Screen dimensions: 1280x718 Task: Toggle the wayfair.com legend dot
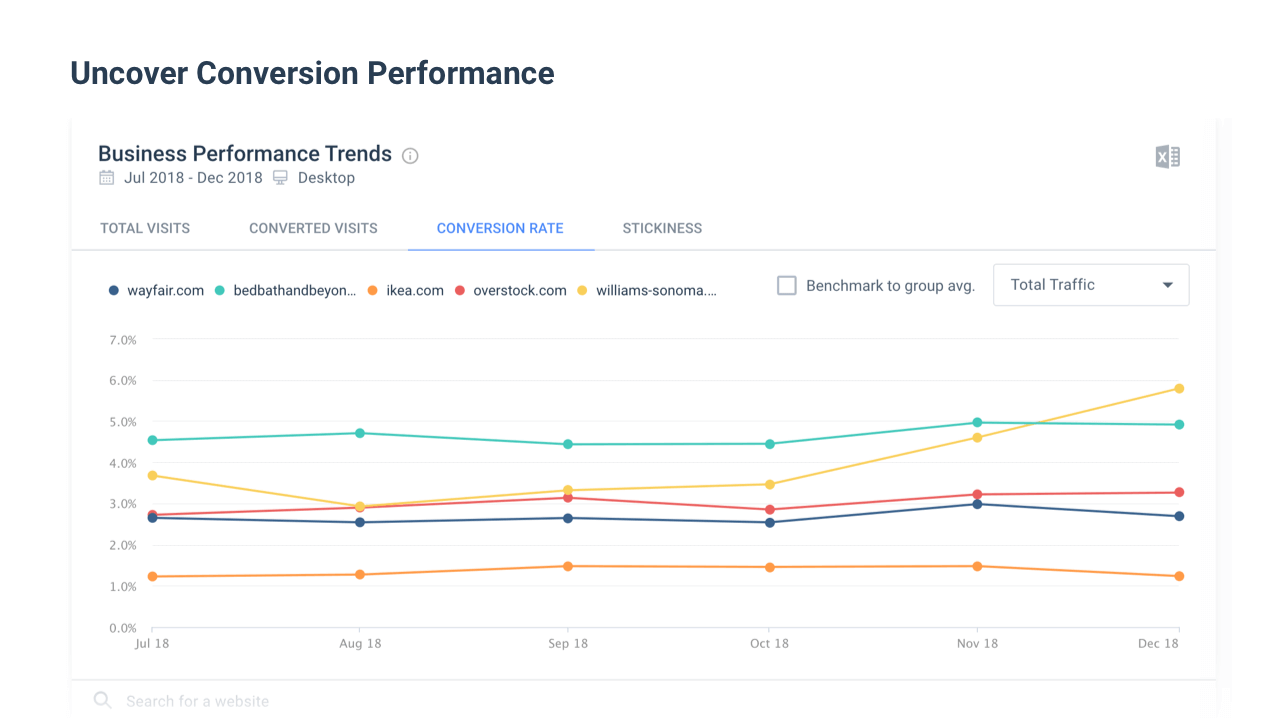click(x=113, y=291)
